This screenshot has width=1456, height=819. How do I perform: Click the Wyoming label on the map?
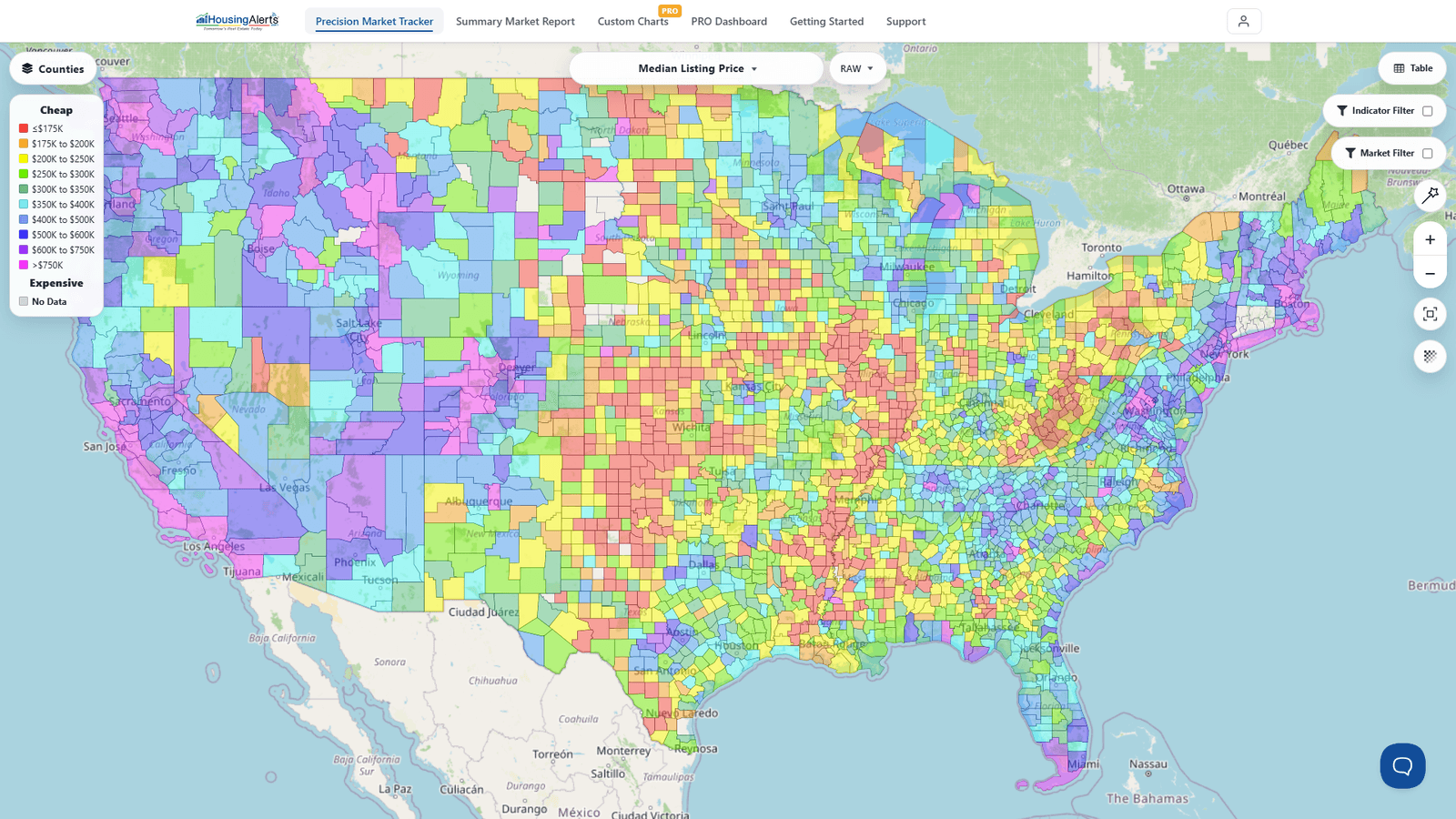tap(458, 275)
